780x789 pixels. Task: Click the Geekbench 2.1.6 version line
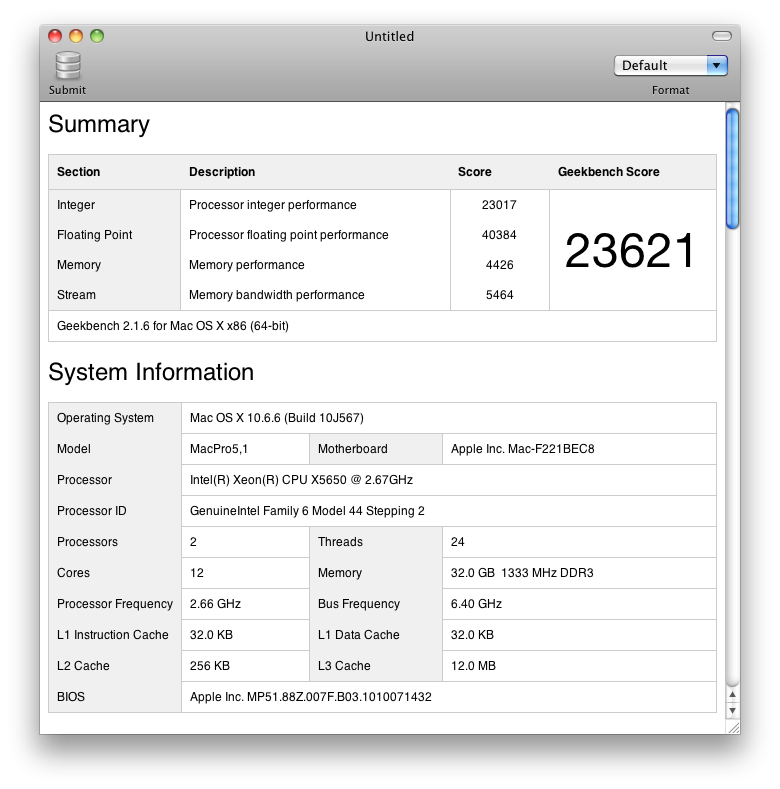[173, 326]
